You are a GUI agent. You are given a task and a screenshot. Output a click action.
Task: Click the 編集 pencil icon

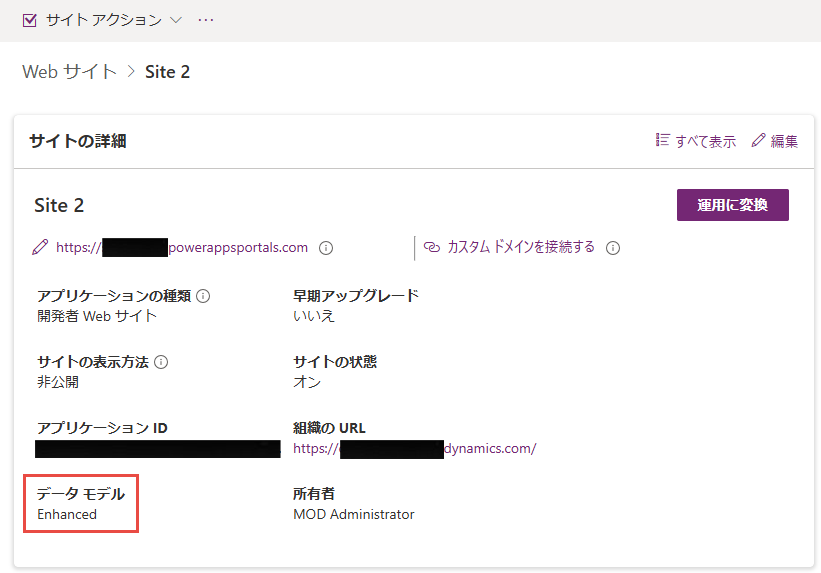(x=758, y=140)
